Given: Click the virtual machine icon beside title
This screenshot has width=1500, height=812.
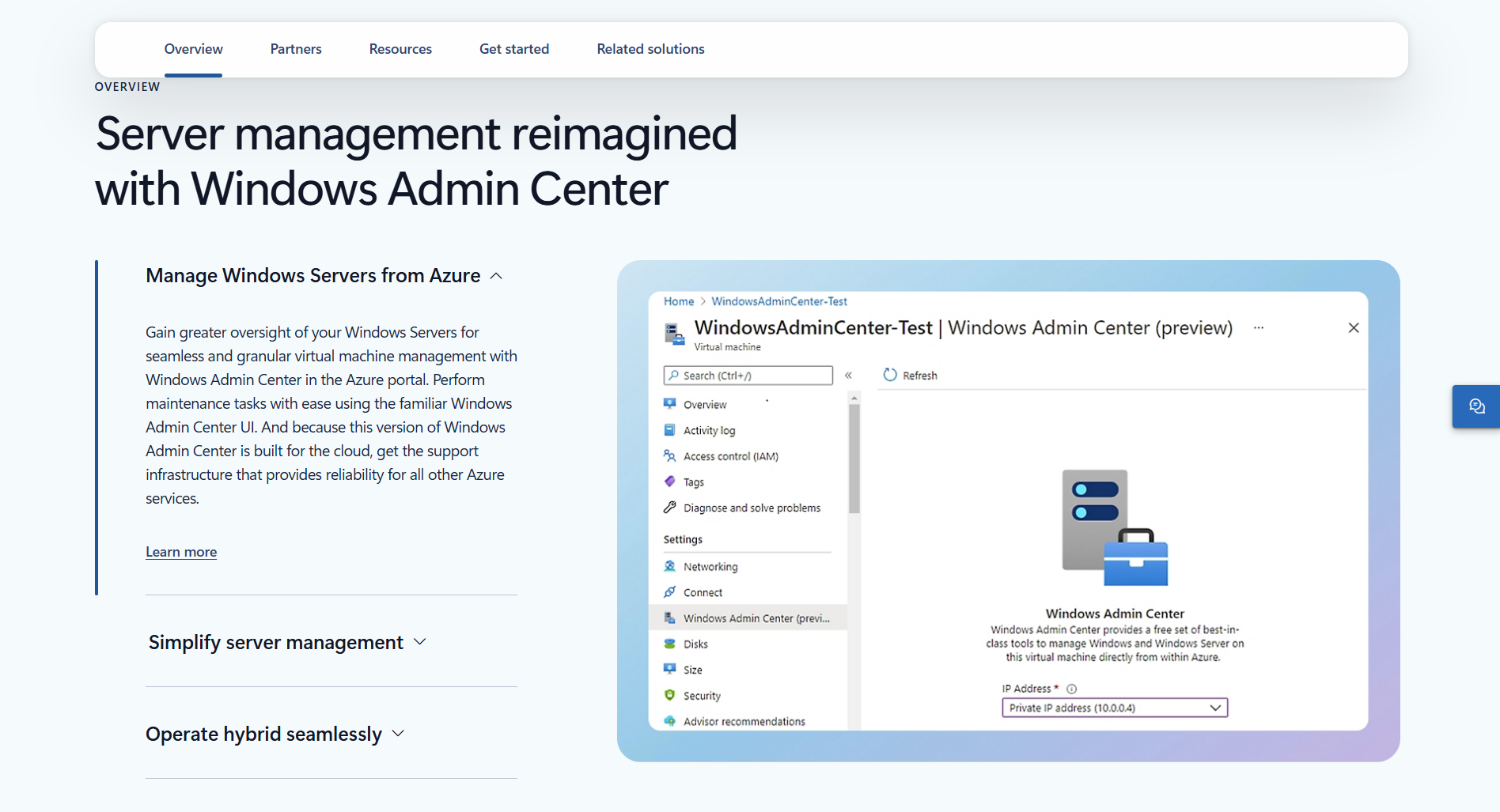Looking at the screenshot, I should point(674,334).
